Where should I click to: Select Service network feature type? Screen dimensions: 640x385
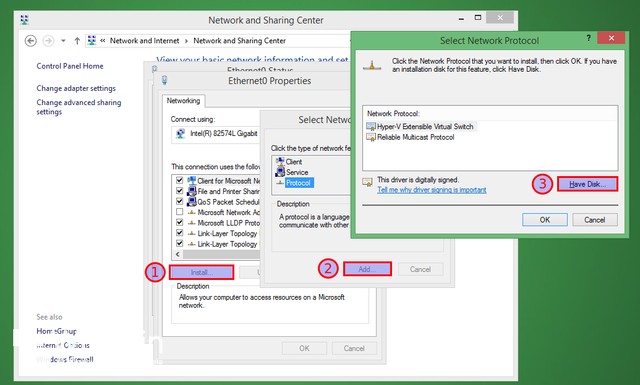pos(297,172)
